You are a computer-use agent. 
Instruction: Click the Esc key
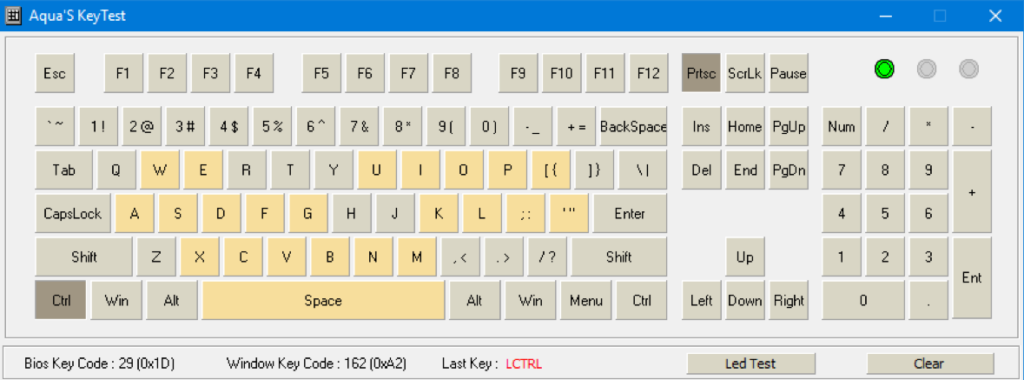point(55,73)
